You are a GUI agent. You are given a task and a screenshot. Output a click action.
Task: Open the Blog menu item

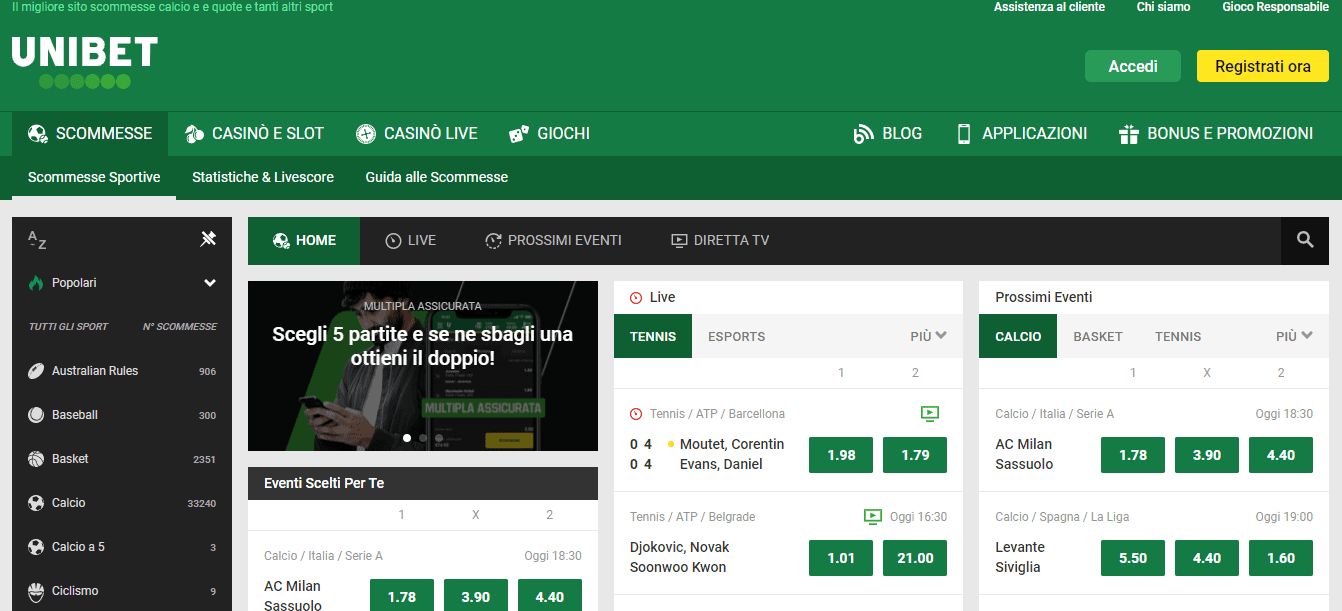(x=888, y=134)
